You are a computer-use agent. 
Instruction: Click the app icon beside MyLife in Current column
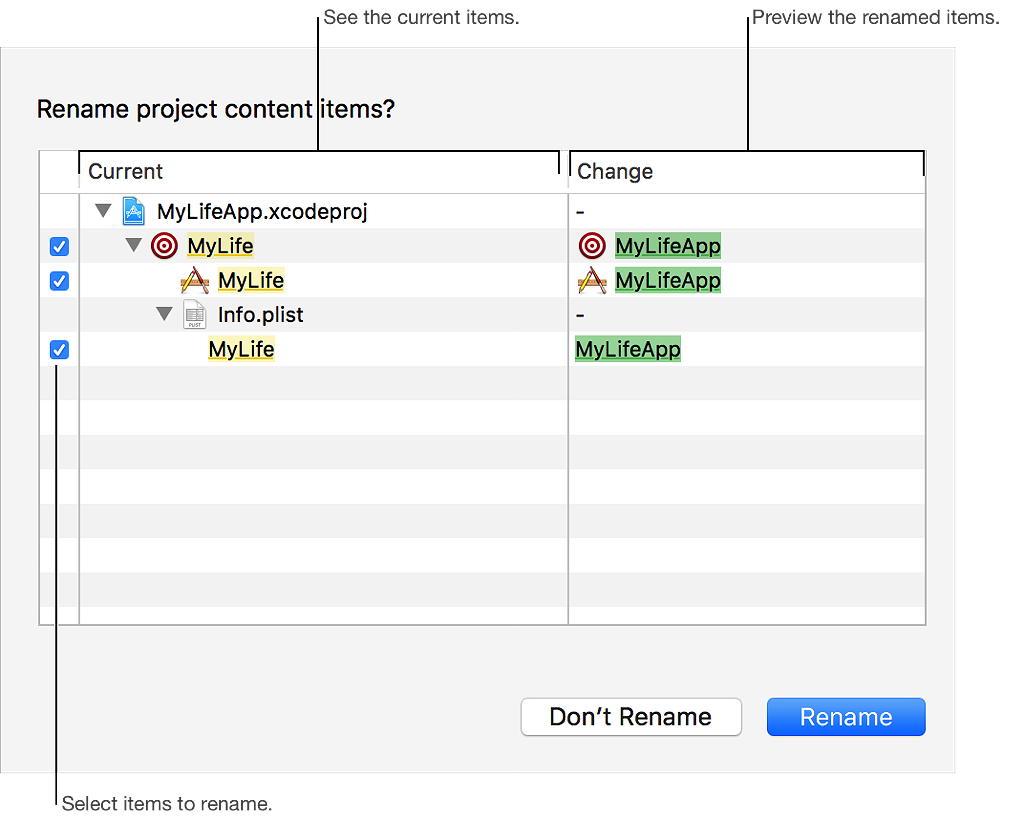[194, 280]
